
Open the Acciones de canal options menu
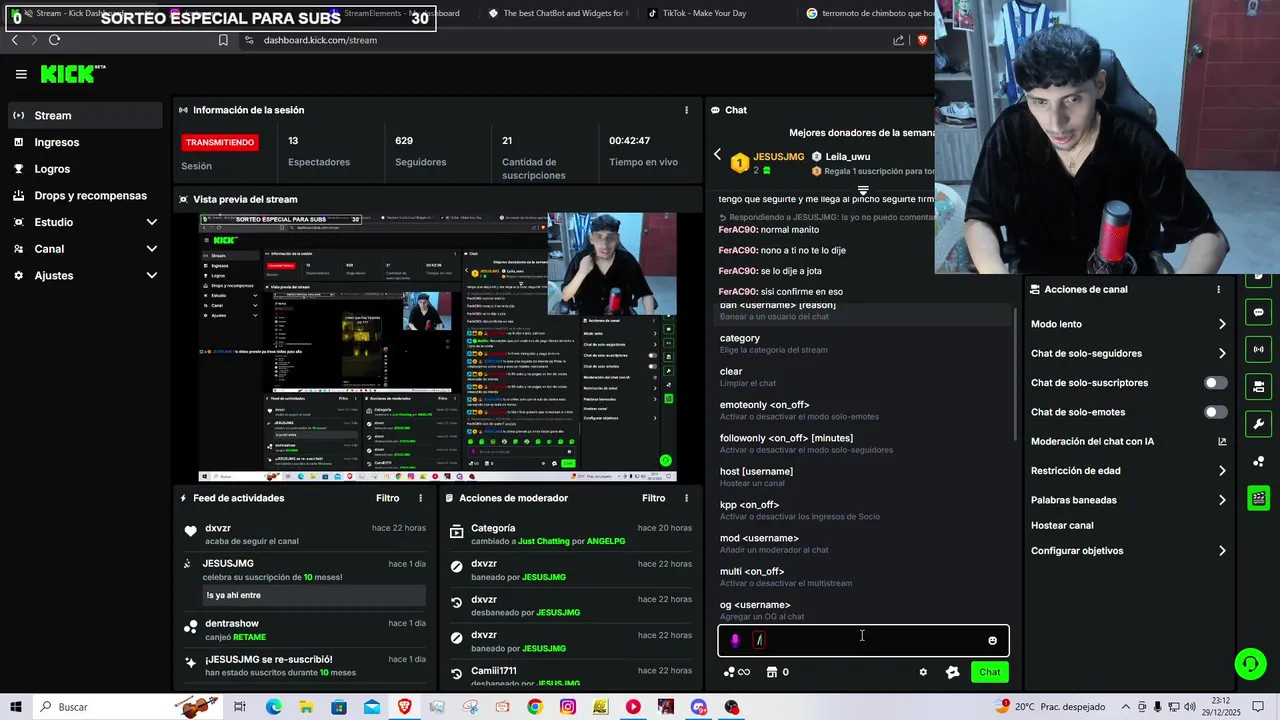pyautogui.click(x=1218, y=290)
